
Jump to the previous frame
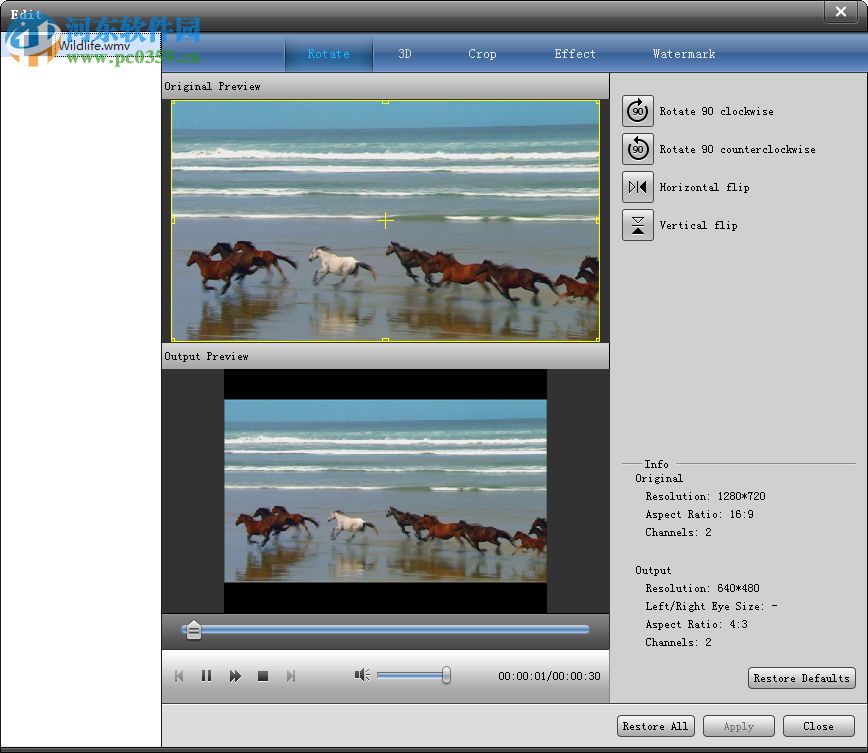(179, 676)
